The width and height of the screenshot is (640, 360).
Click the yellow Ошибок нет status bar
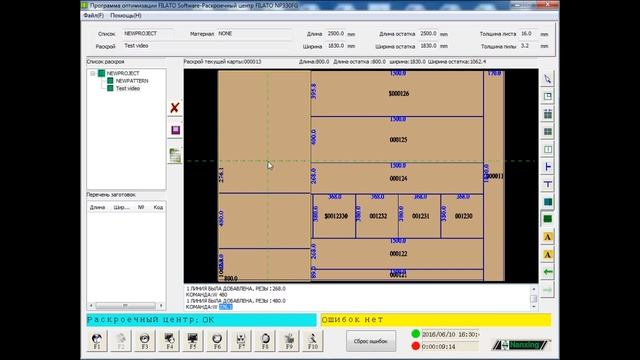tap(436, 320)
